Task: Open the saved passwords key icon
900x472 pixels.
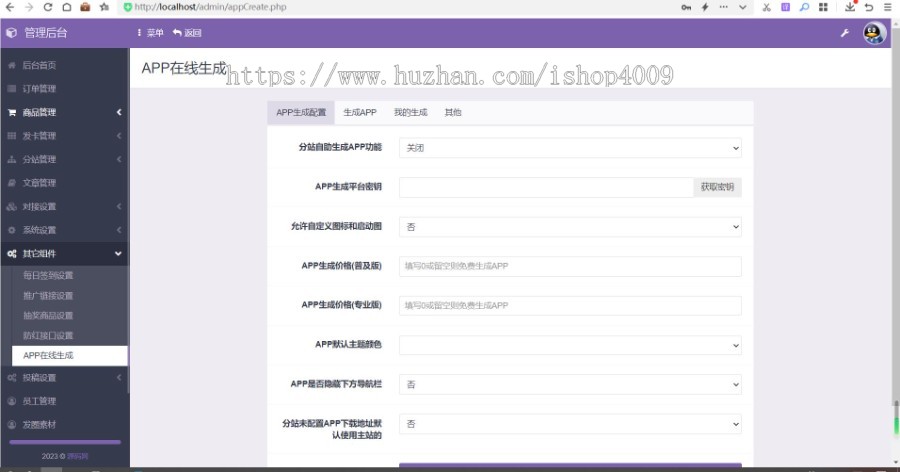Action: coord(686,7)
